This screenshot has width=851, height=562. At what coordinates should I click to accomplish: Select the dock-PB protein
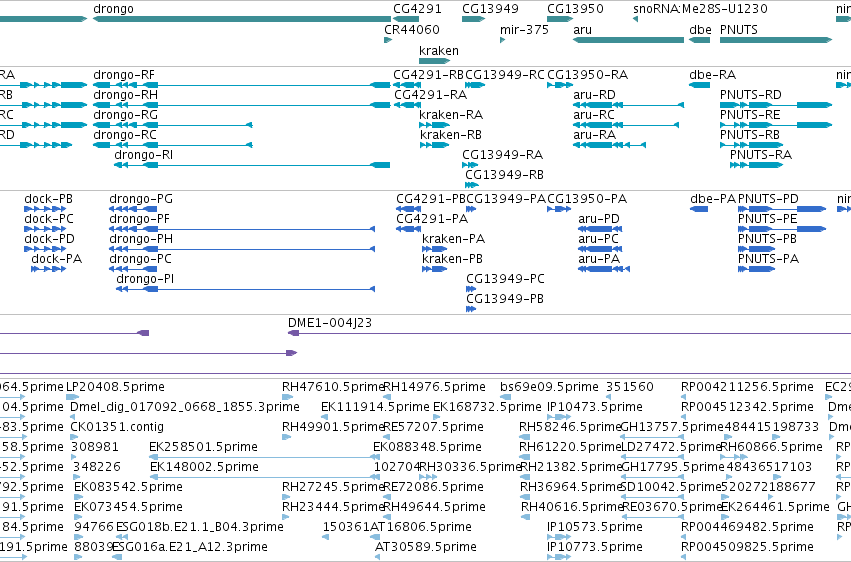(x=45, y=209)
